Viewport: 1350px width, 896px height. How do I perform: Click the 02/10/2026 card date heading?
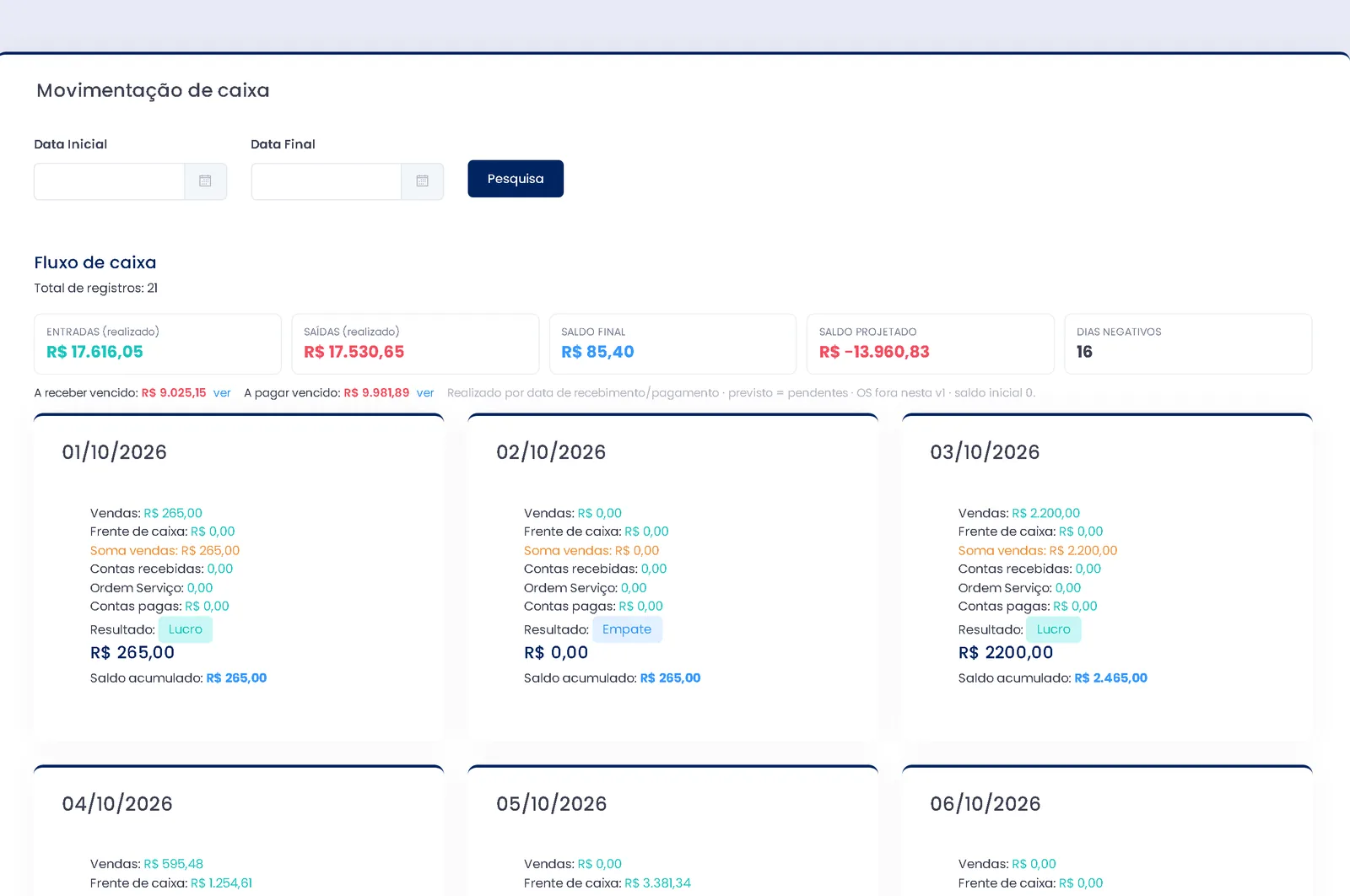tap(551, 452)
